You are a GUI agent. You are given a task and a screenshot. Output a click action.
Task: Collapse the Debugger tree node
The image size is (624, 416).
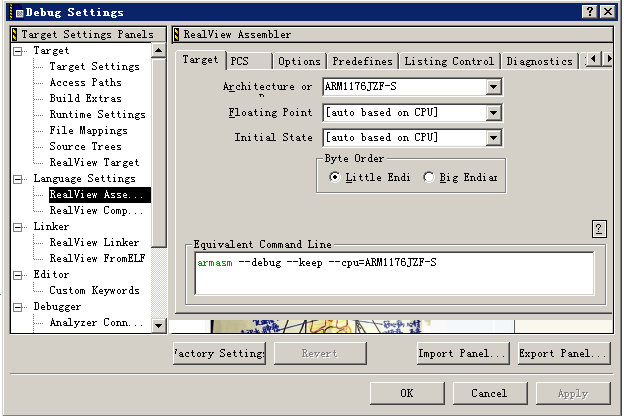[x=18, y=307]
